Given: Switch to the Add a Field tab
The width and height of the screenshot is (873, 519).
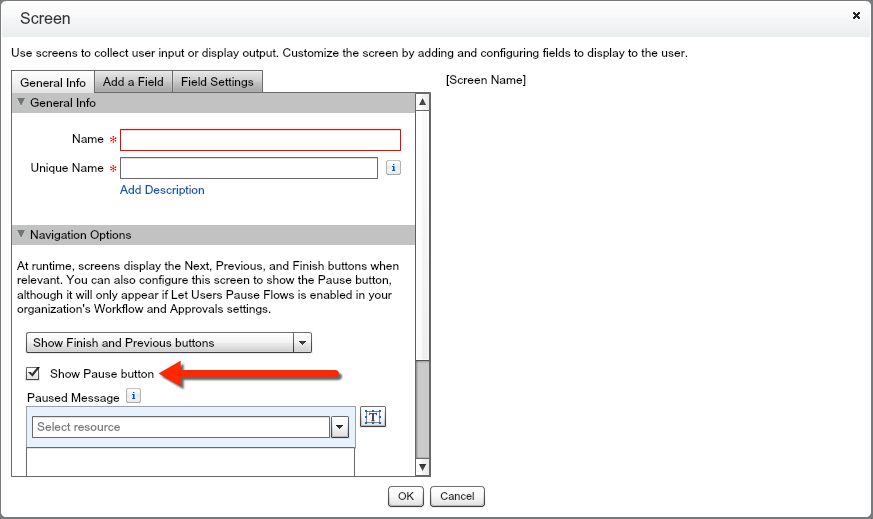Looking at the screenshot, I should [133, 82].
